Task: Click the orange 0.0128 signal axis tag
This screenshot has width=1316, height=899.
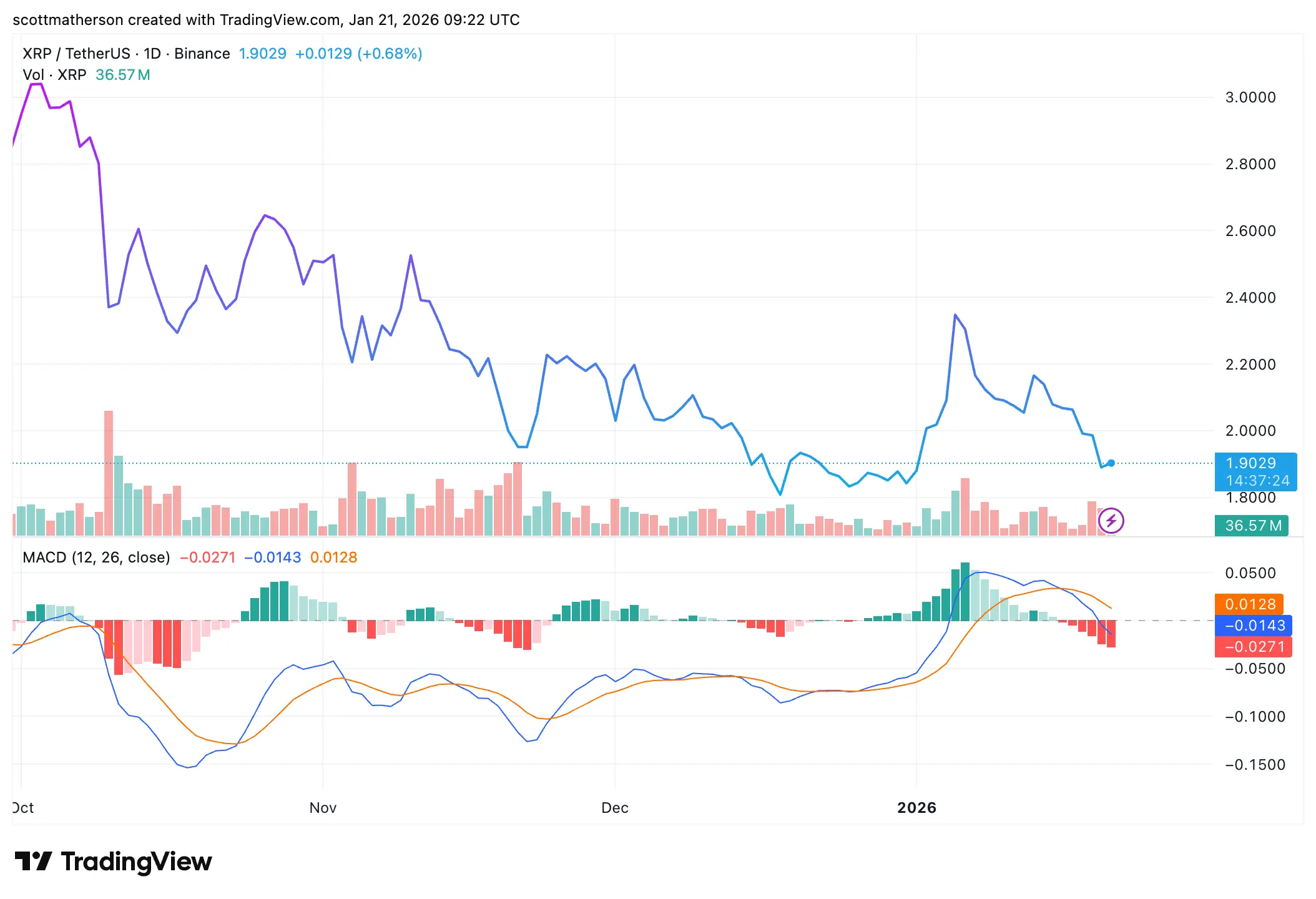Action: pyautogui.click(x=1249, y=604)
